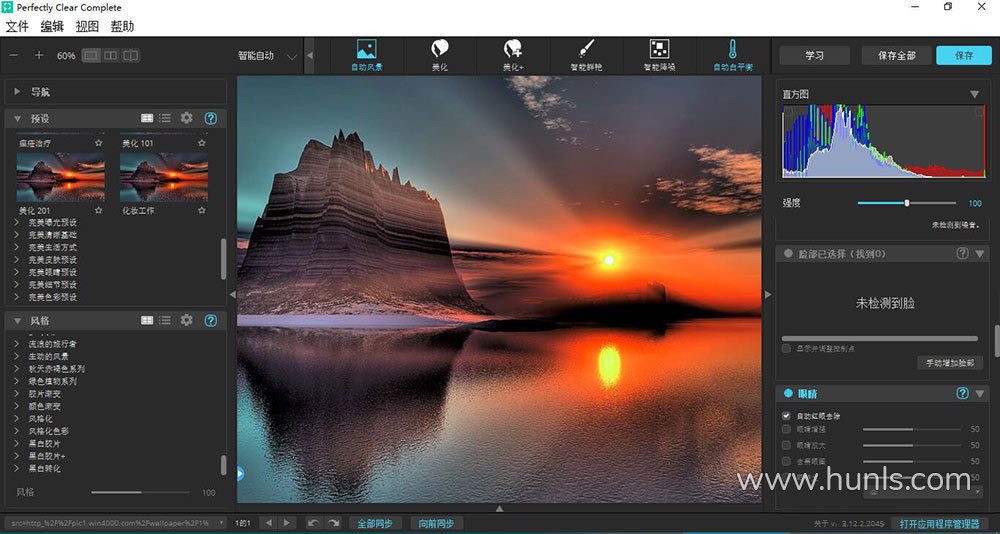Toggle the face selection section dot
1000x534 pixels.
[x=788, y=253]
